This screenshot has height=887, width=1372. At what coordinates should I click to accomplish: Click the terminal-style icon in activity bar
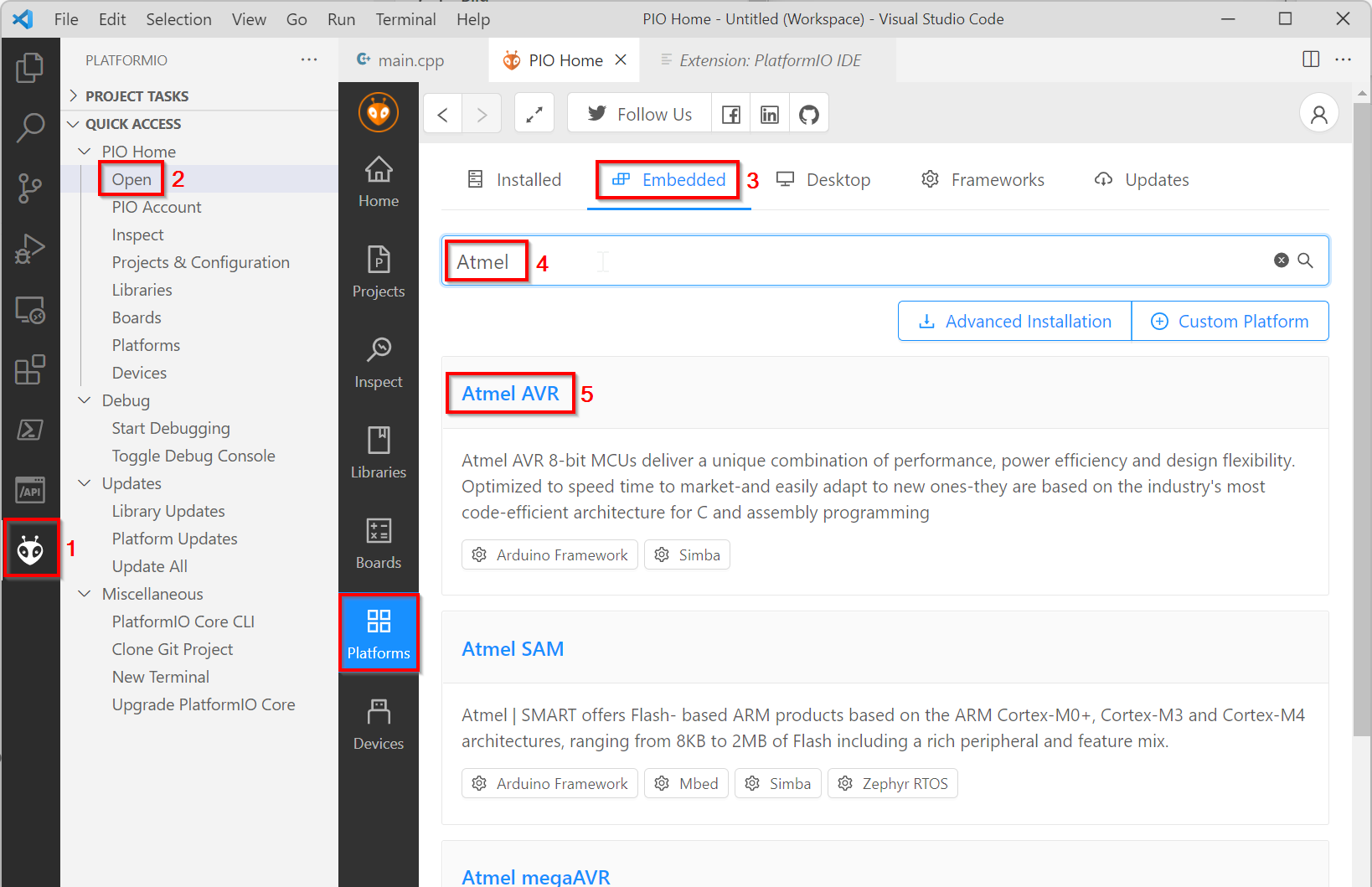(30, 430)
